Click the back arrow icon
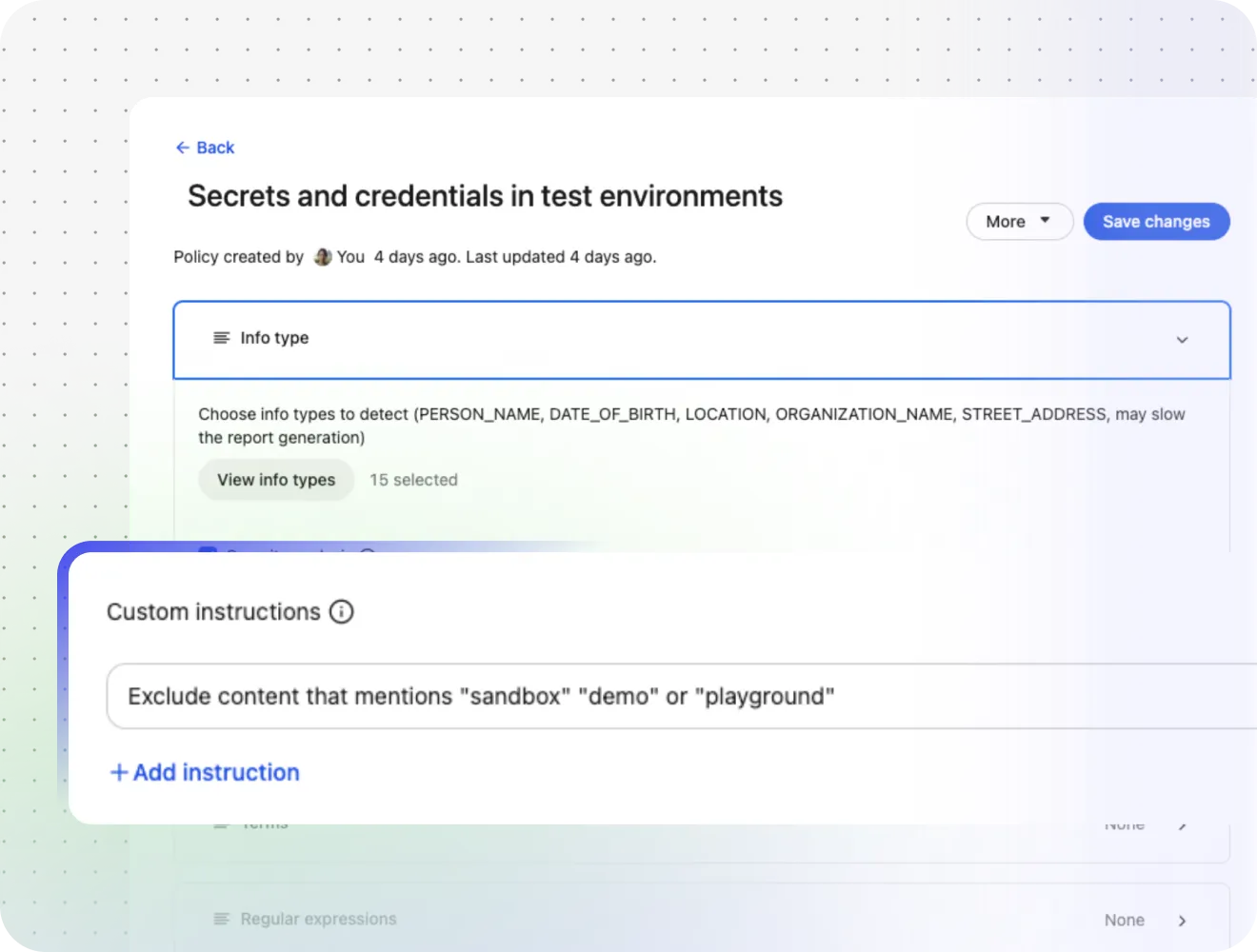 tap(183, 148)
